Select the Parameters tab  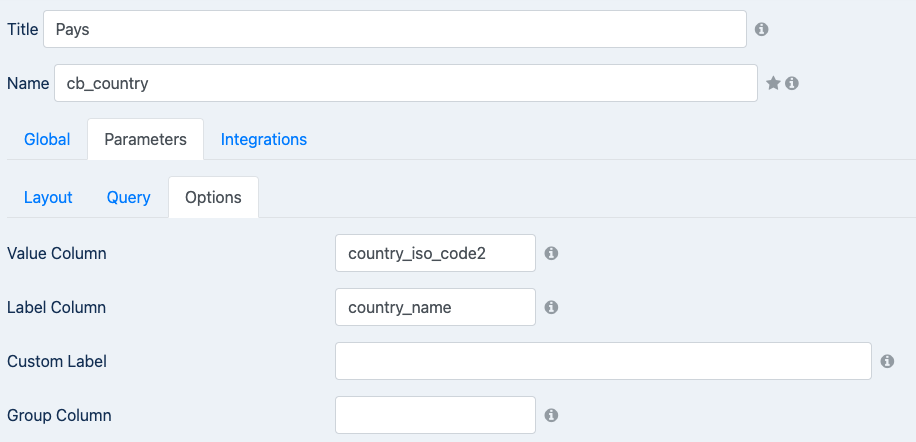coord(145,140)
